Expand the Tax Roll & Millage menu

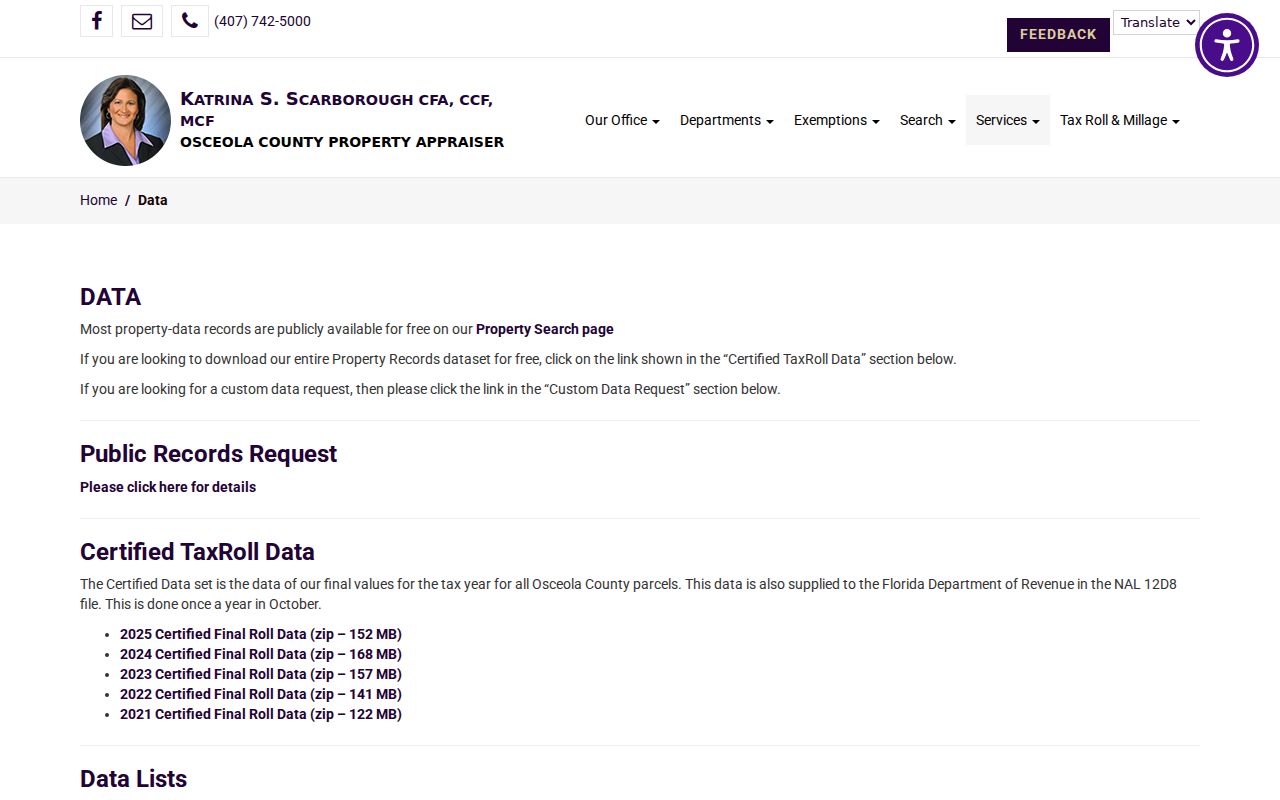(x=1120, y=120)
